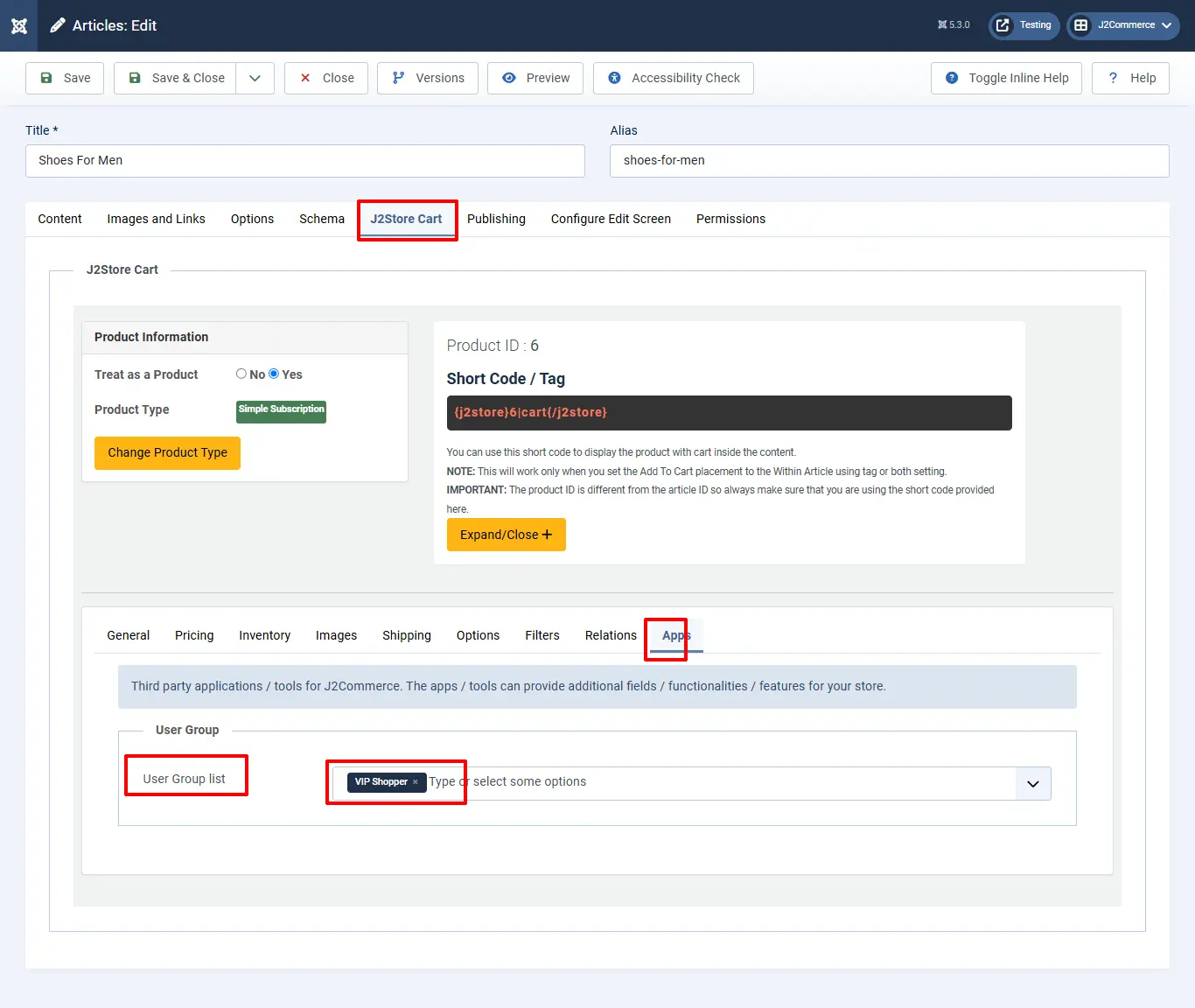
Task: Select No for Treat as a Product
Action: click(241, 374)
